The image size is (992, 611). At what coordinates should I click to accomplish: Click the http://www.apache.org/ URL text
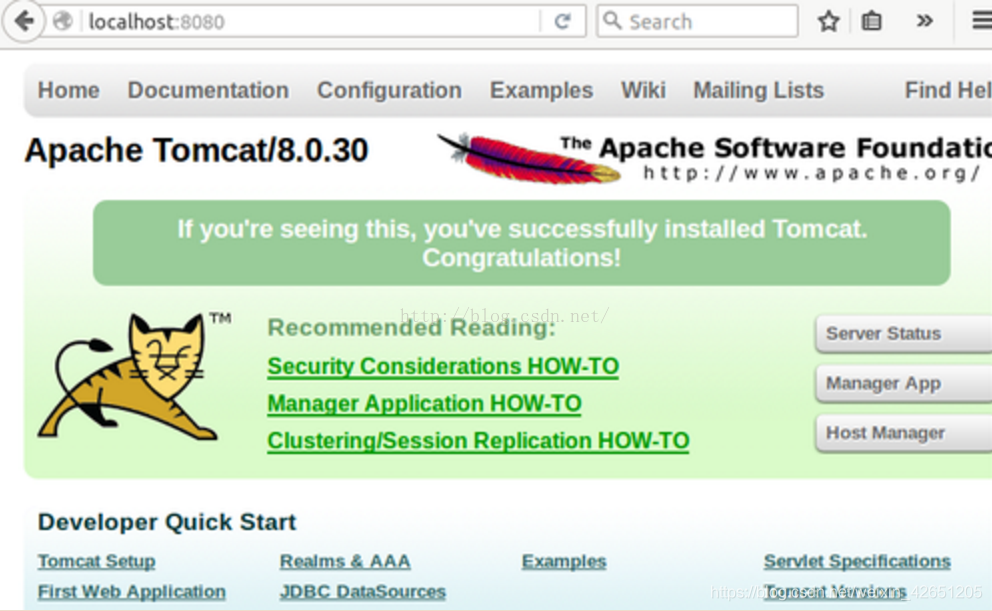tap(812, 173)
